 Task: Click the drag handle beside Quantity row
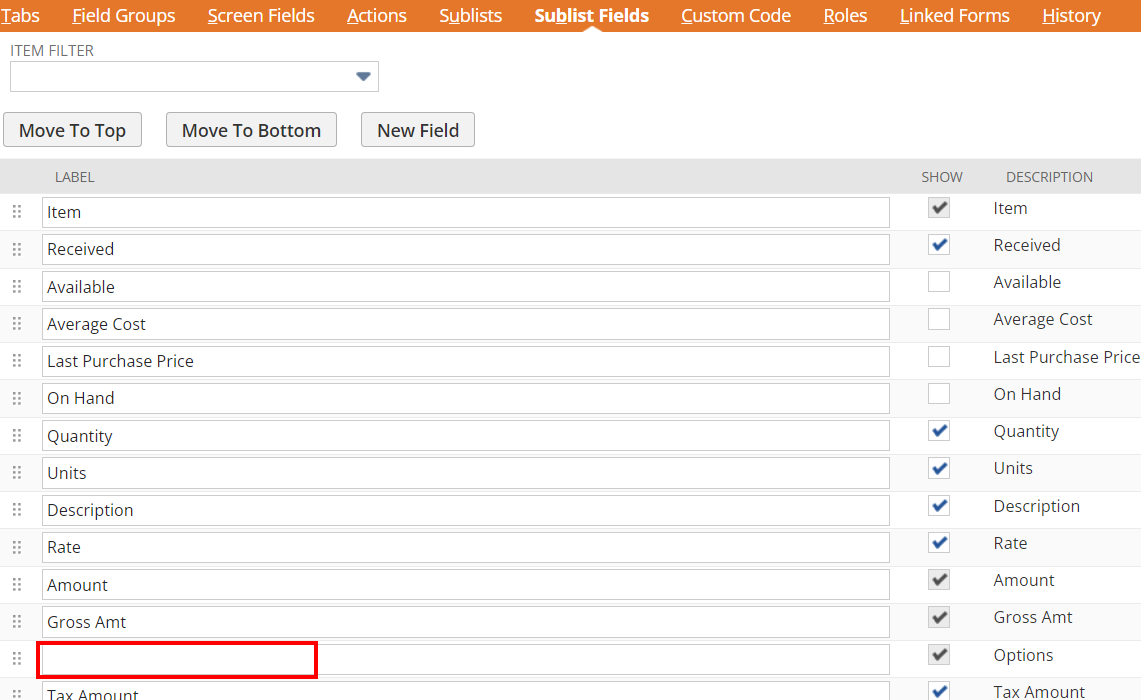[17, 436]
